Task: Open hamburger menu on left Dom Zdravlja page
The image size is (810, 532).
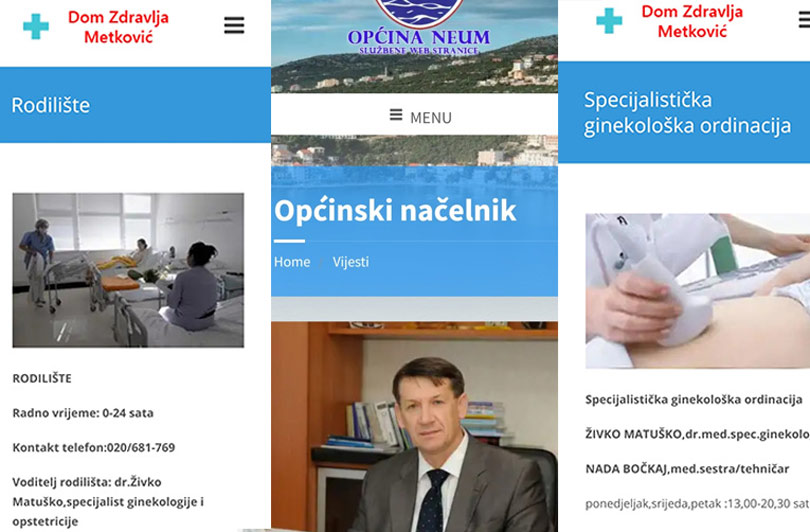Action: [x=234, y=25]
